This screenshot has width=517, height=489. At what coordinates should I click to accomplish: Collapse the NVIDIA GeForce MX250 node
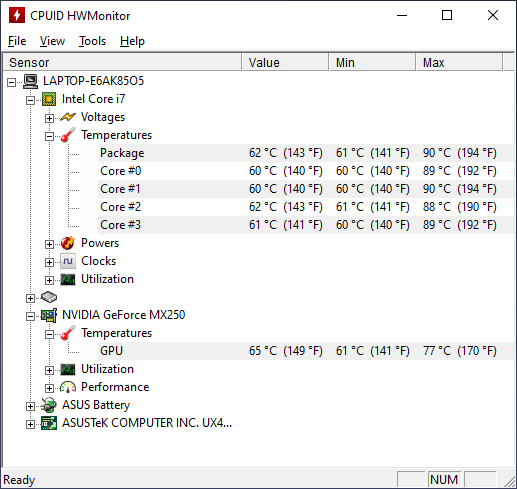pyautogui.click(x=30, y=316)
